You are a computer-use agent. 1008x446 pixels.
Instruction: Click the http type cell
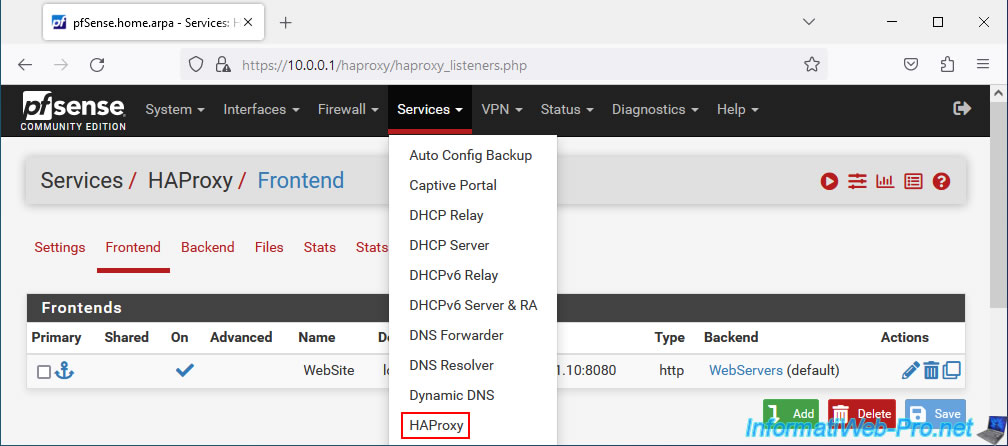click(671, 371)
